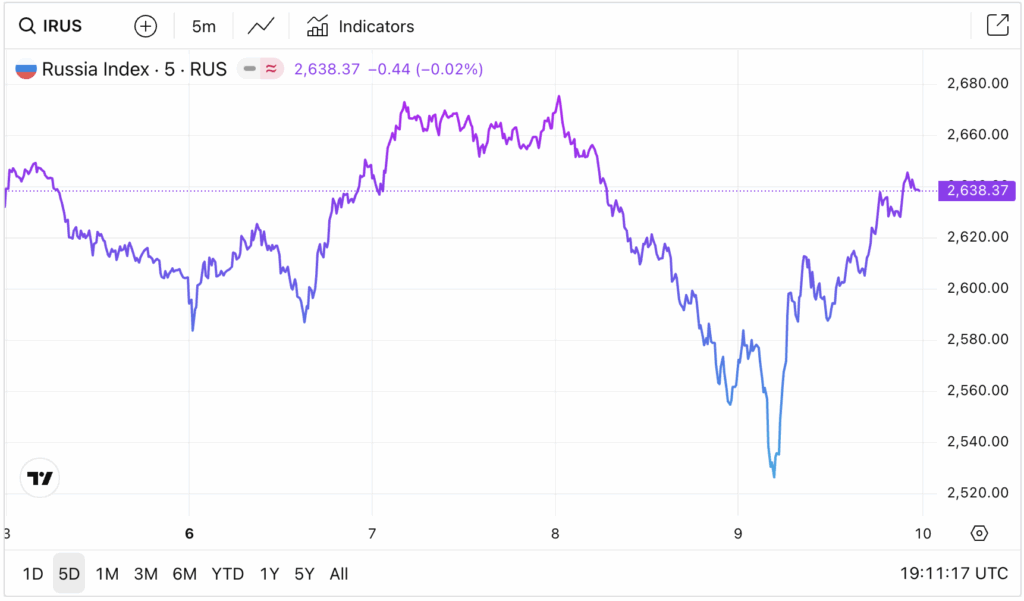This screenshot has height=601, width=1024.
Task: Click the 2,638.37 current price label
Action: pos(976,190)
